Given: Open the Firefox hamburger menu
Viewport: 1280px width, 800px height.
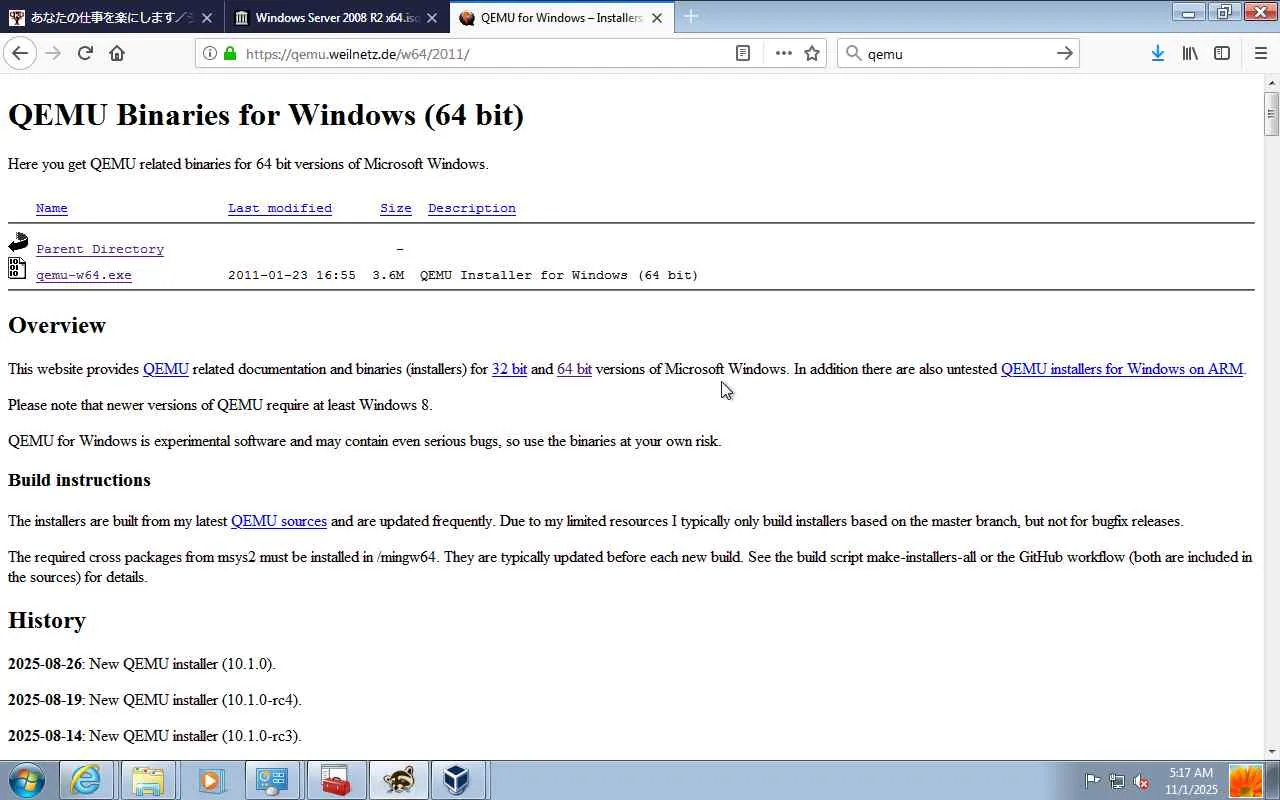Looking at the screenshot, I should click(x=1260, y=53).
